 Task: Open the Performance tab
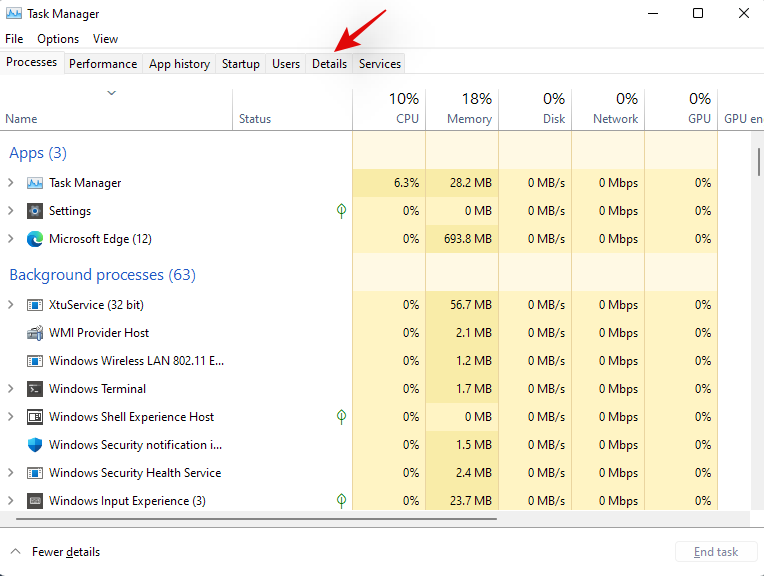(x=103, y=64)
